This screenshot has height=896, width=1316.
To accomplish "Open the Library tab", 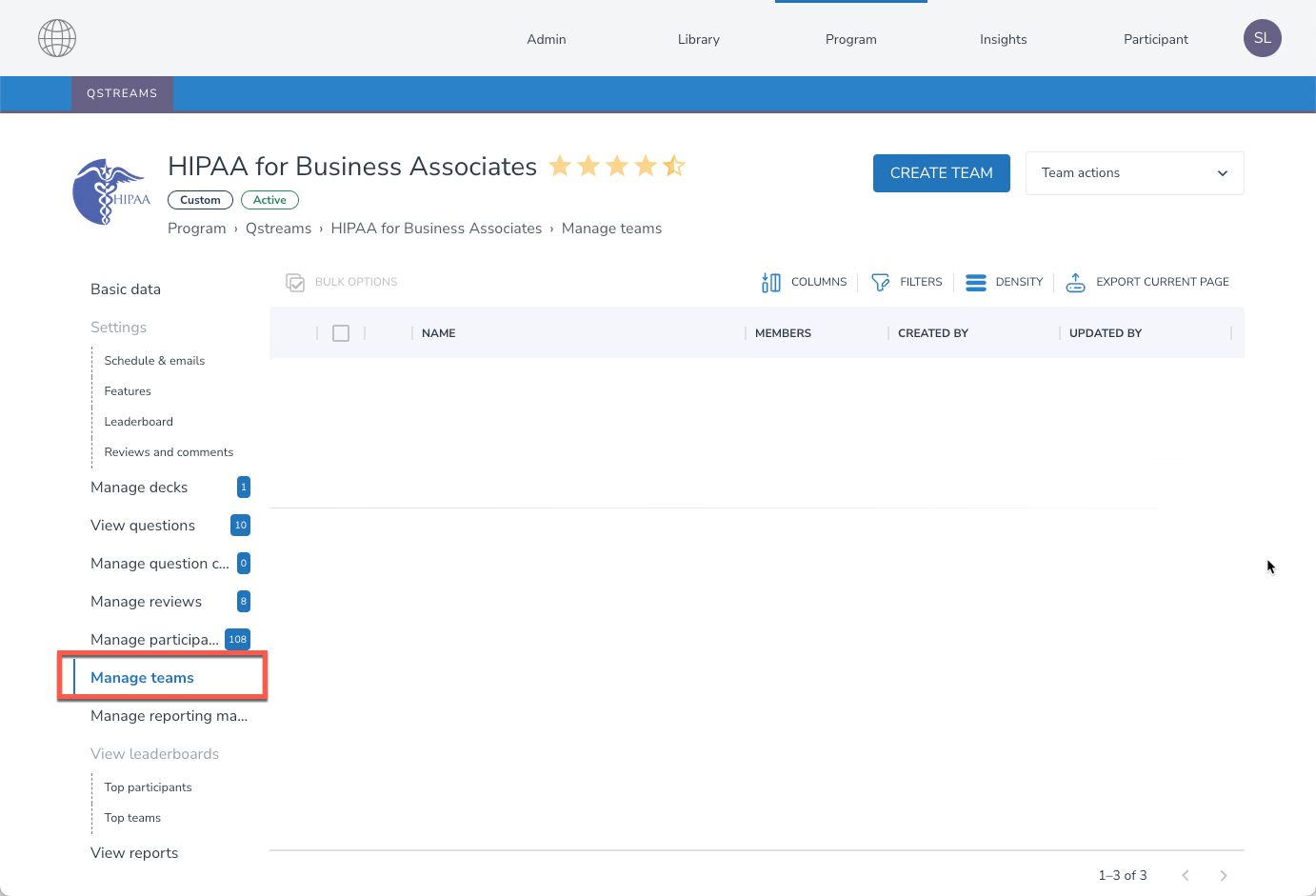I will [x=699, y=39].
